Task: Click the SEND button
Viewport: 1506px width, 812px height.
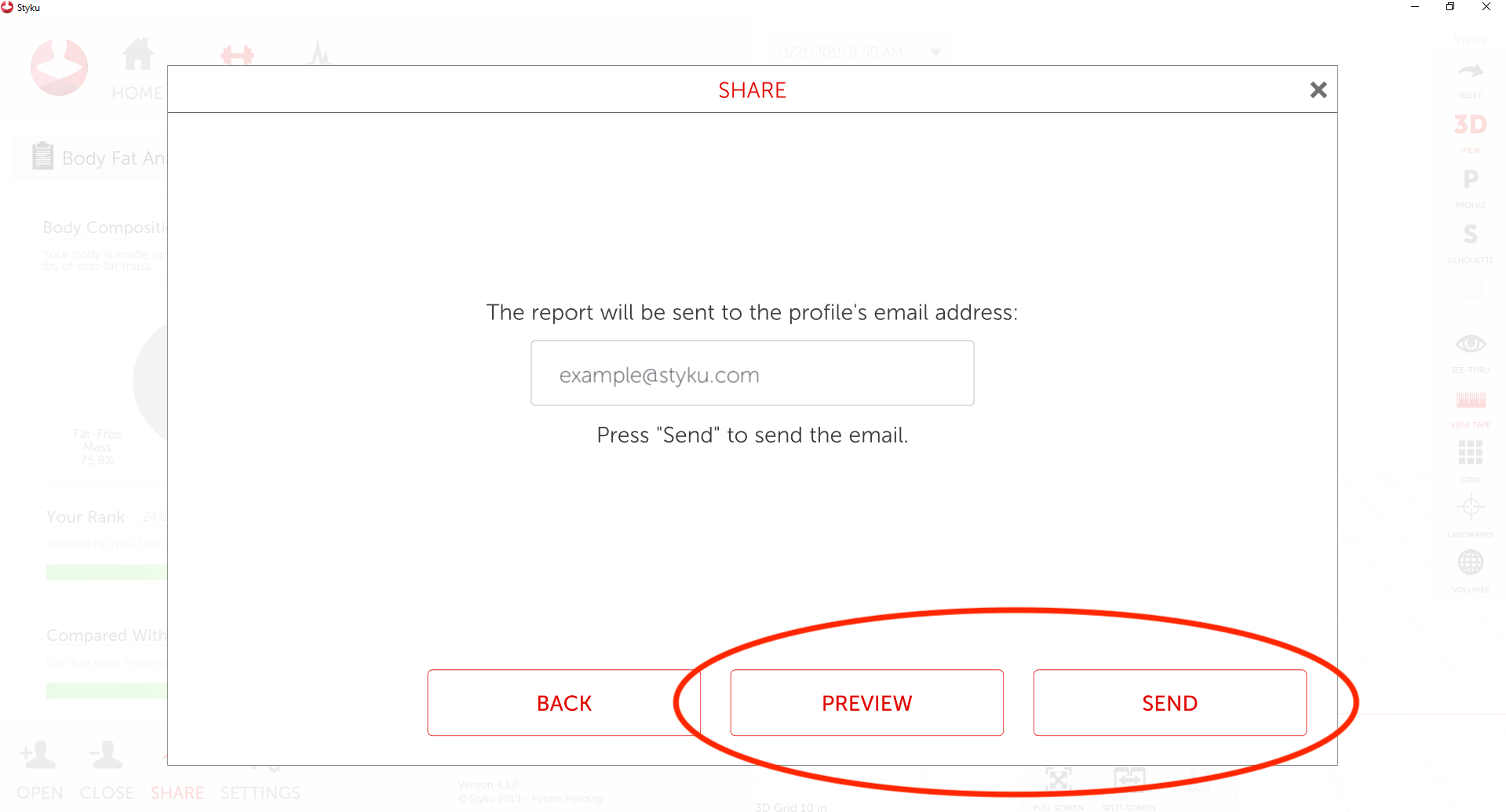Action: coord(1169,703)
